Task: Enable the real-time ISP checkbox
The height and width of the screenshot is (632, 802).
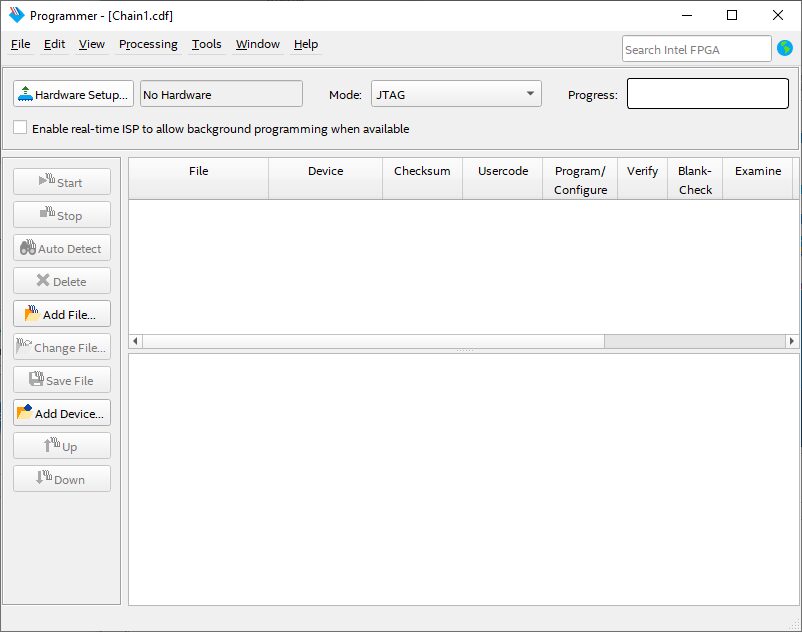Action: tap(20, 127)
